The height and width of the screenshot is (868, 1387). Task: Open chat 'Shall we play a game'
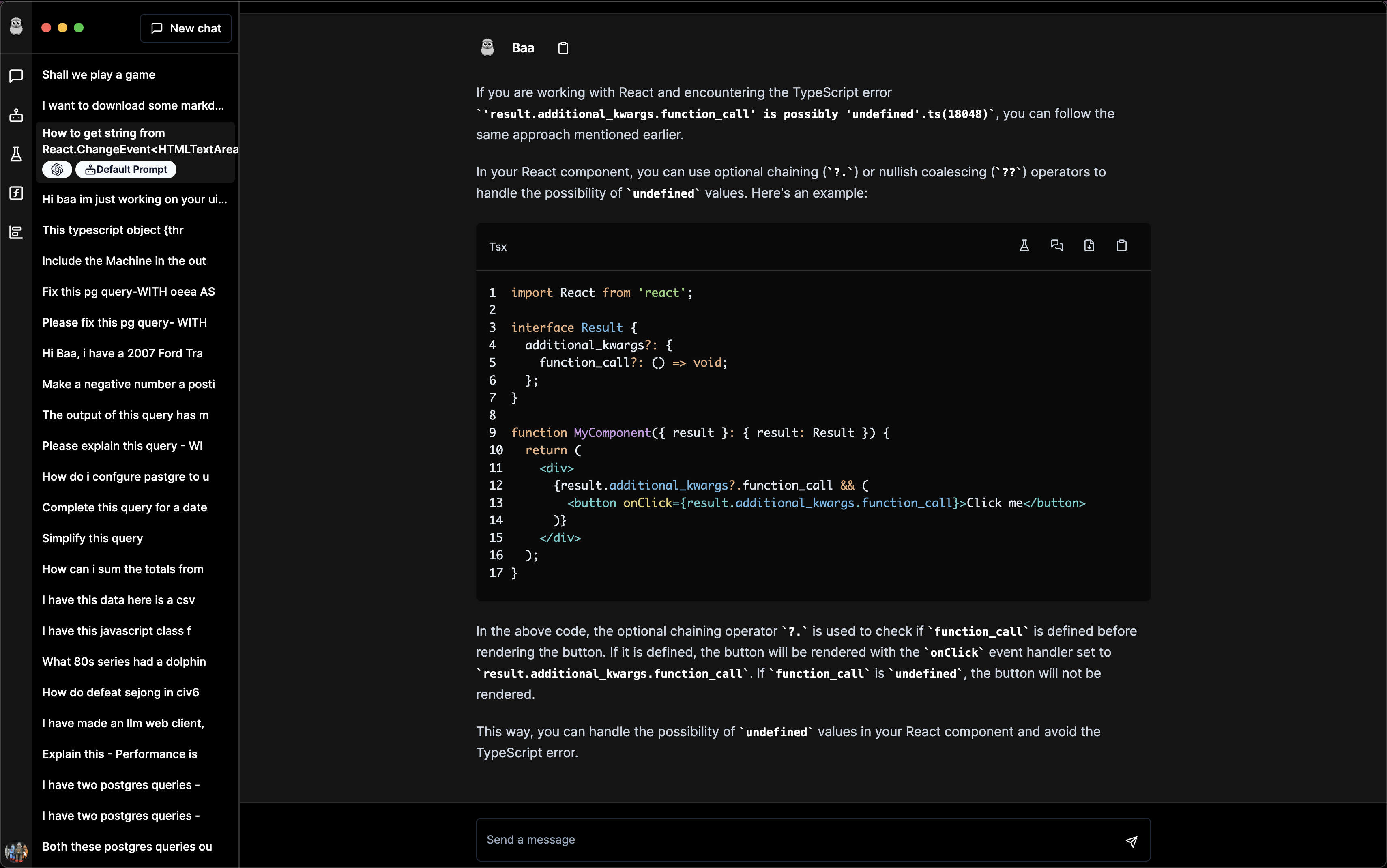[x=135, y=75]
